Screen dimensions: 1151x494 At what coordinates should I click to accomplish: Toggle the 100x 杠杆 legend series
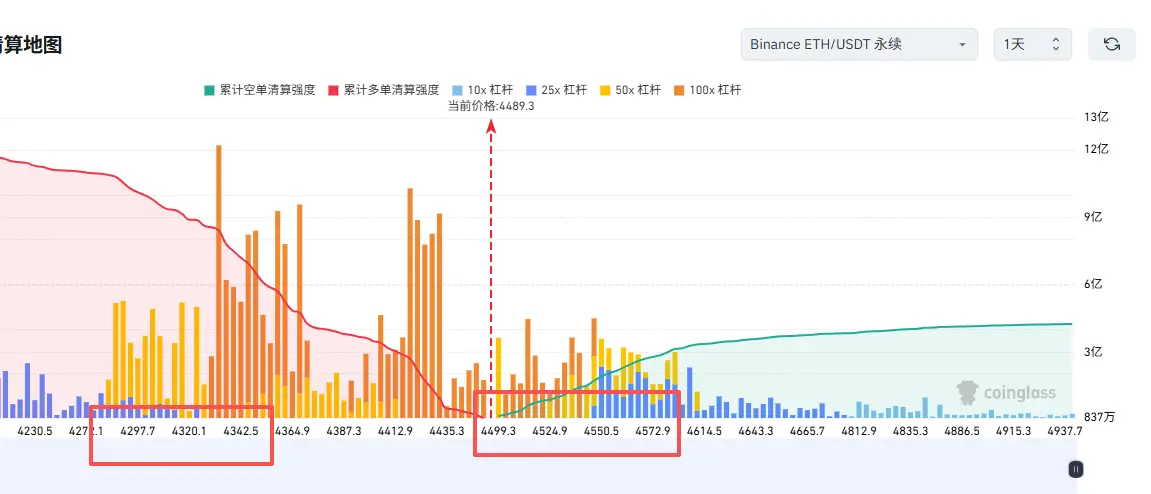[708, 90]
